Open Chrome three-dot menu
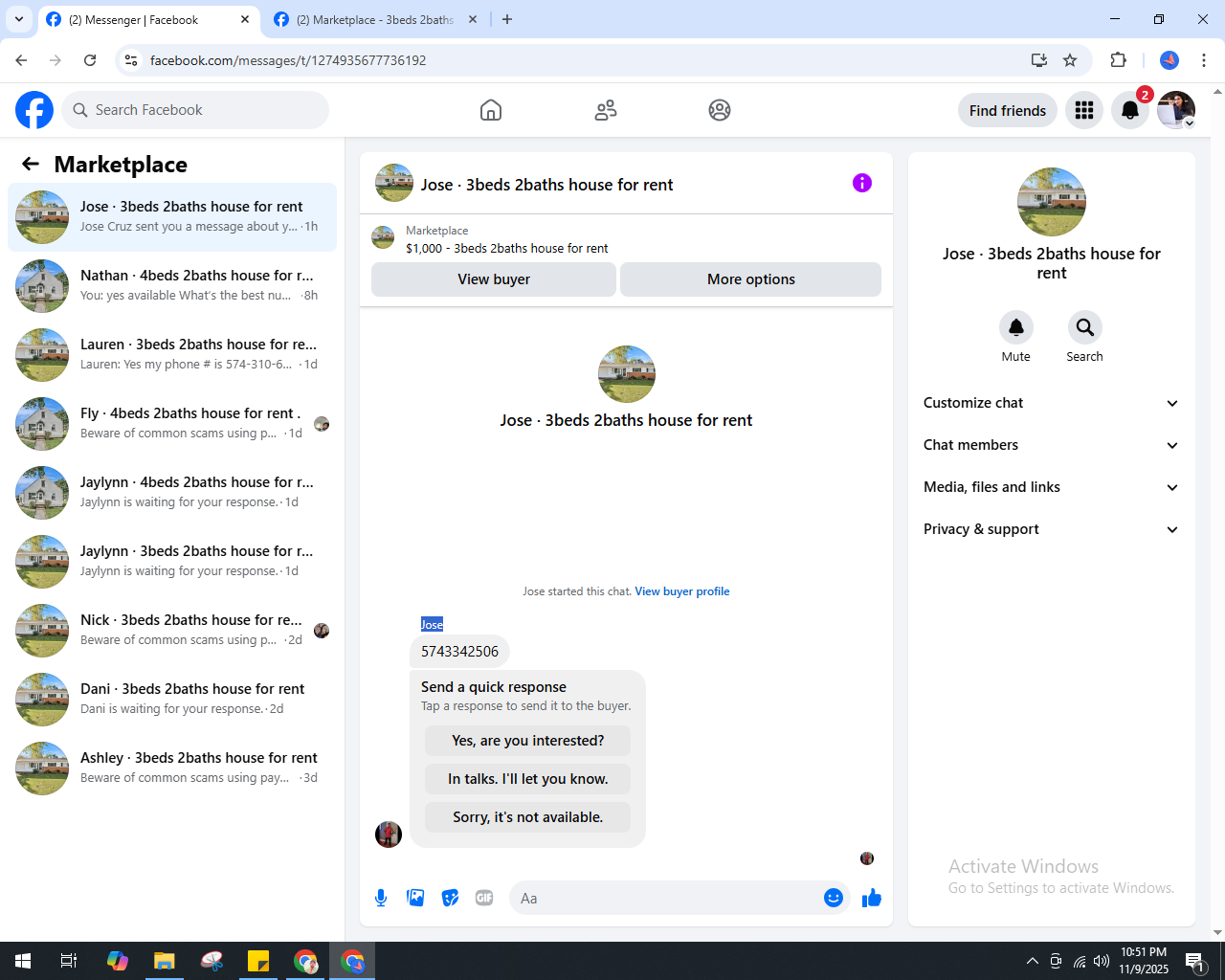 [1204, 60]
